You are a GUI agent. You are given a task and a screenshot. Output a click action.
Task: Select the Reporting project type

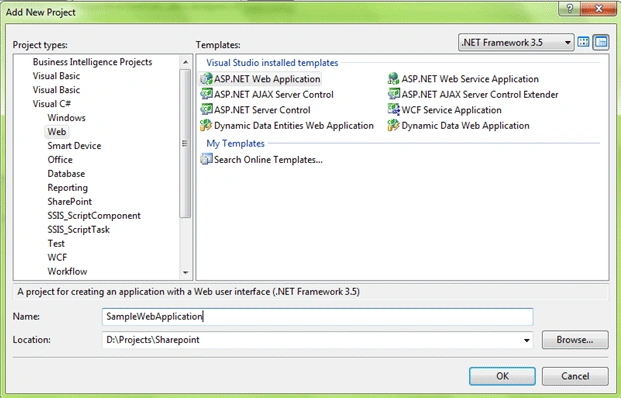[x=67, y=188]
